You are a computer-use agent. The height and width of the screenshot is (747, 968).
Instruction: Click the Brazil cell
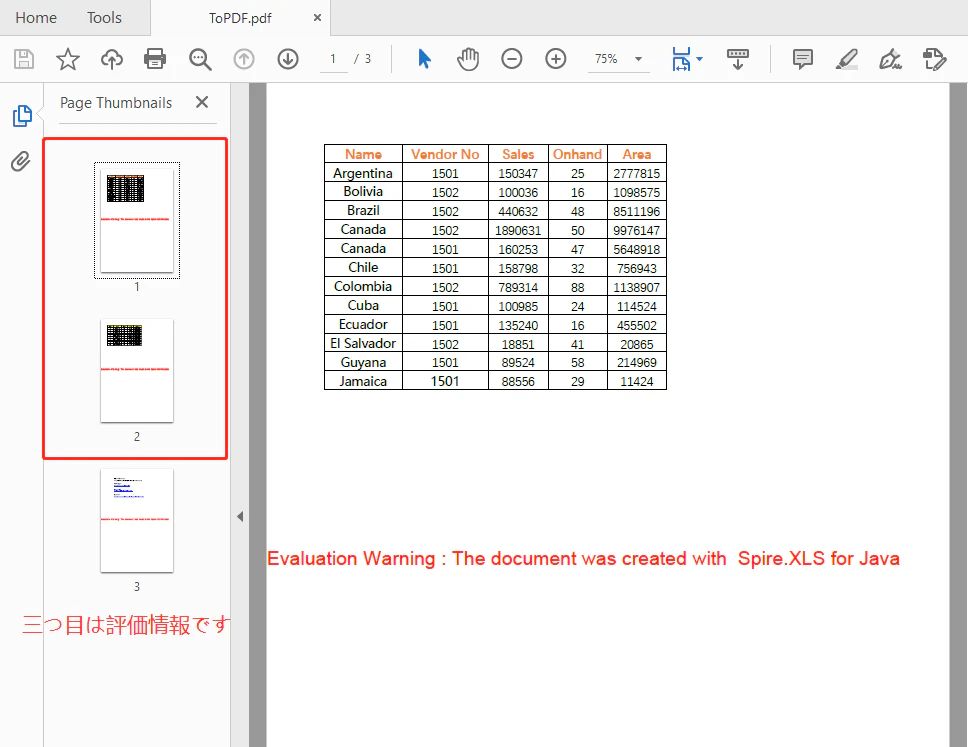coord(363,211)
